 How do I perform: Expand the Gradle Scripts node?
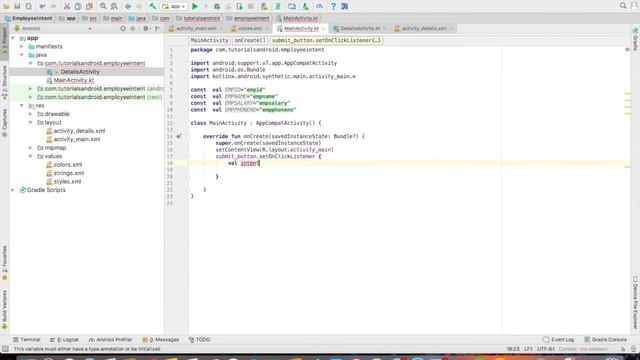pos(13,190)
